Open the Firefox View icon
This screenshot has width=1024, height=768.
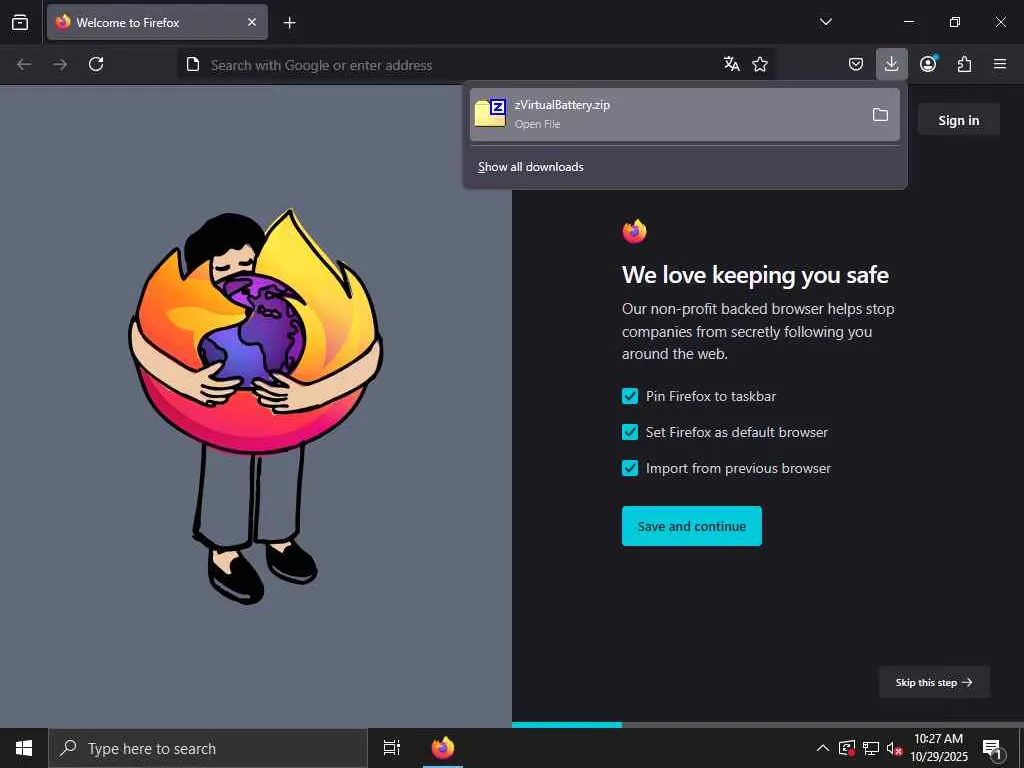coord(20,22)
